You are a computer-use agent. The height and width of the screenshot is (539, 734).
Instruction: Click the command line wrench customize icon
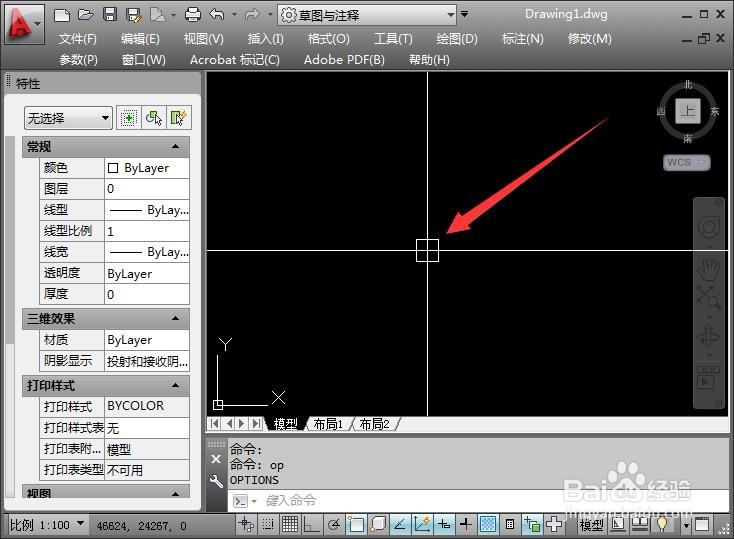point(216,481)
